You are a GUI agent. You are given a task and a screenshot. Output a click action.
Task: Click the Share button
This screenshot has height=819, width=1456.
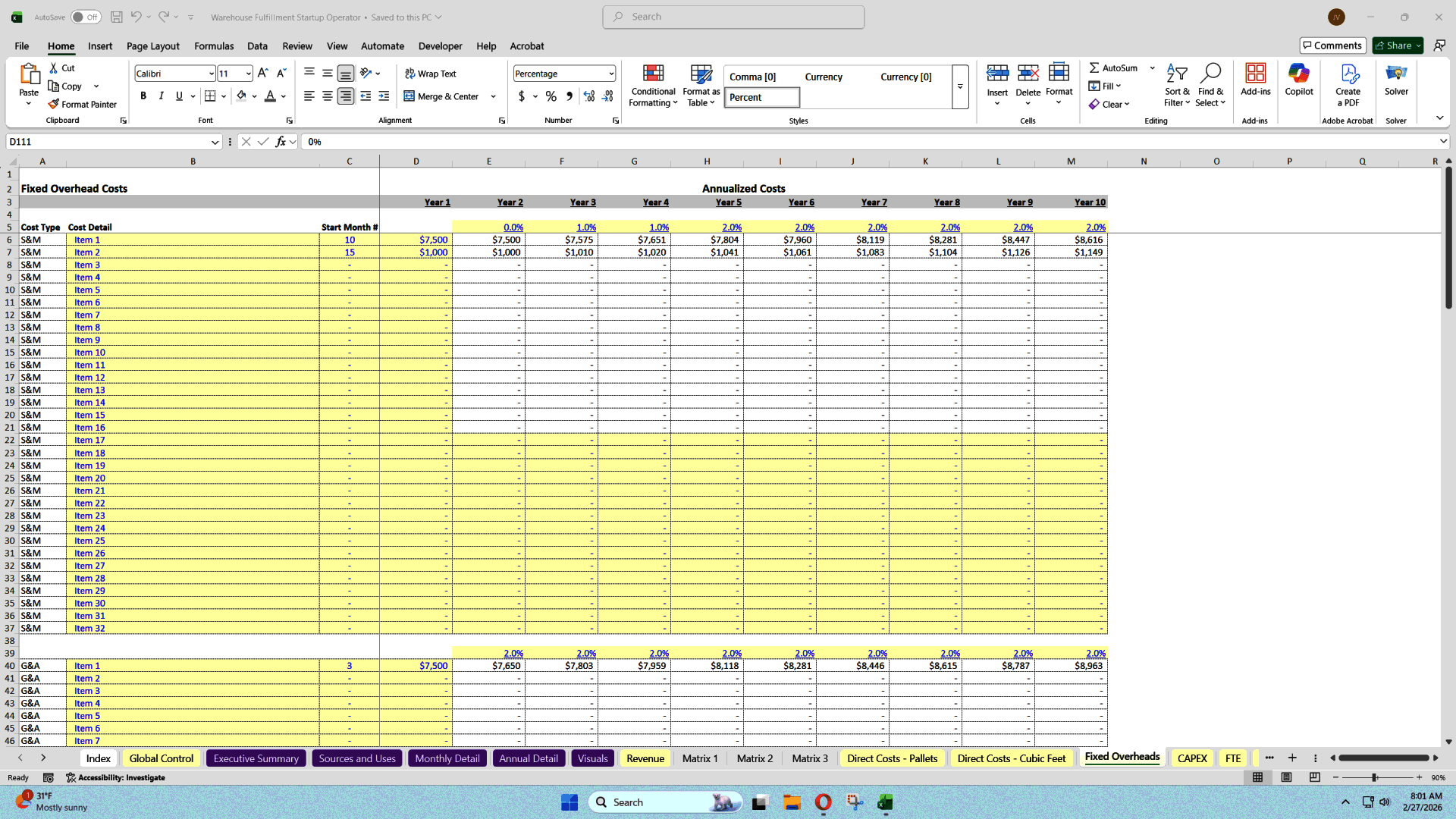pos(1396,45)
